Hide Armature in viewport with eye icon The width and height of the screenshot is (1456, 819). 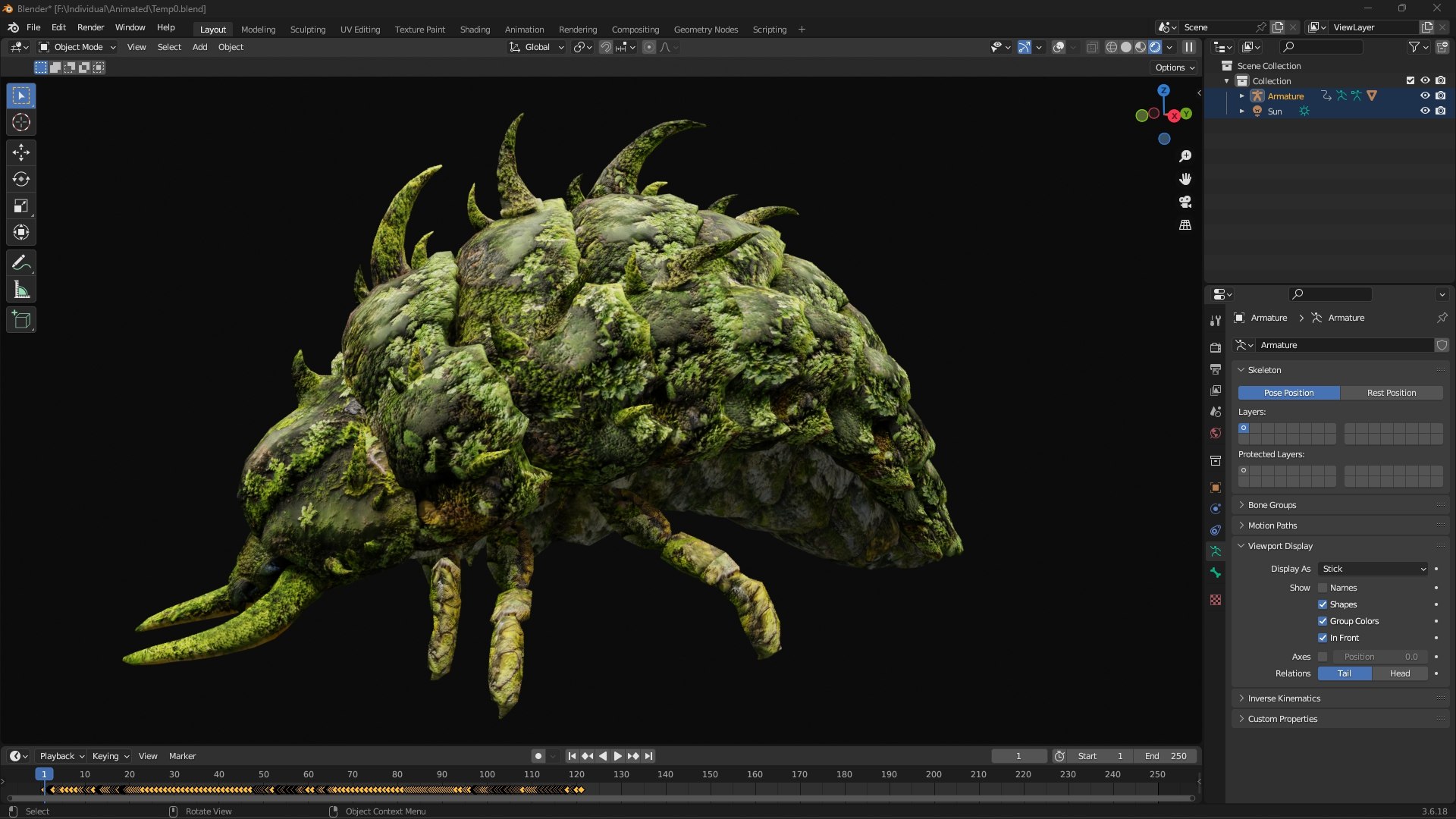click(1425, 96)
